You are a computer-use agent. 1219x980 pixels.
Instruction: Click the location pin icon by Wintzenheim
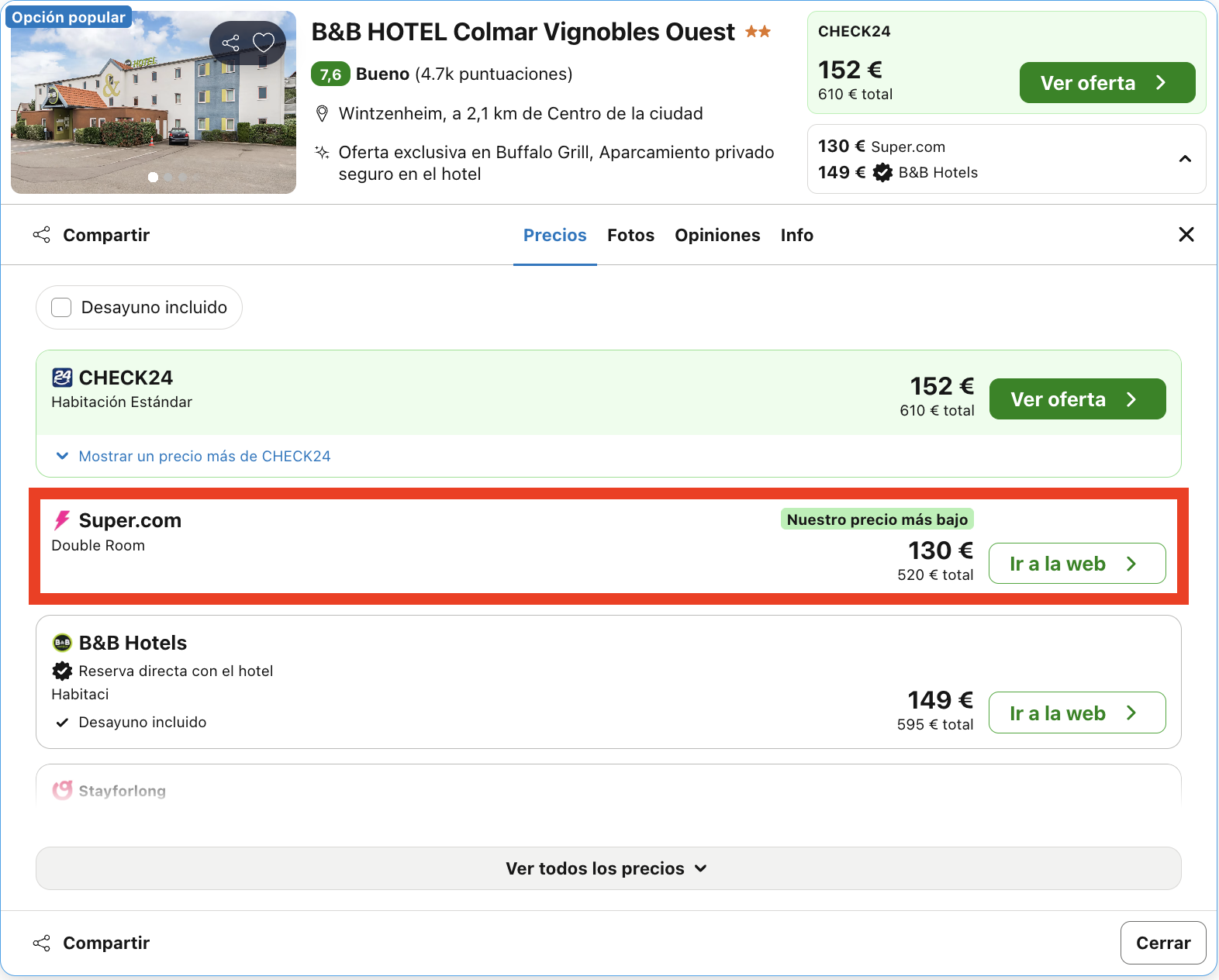click(x=323, y=114)
